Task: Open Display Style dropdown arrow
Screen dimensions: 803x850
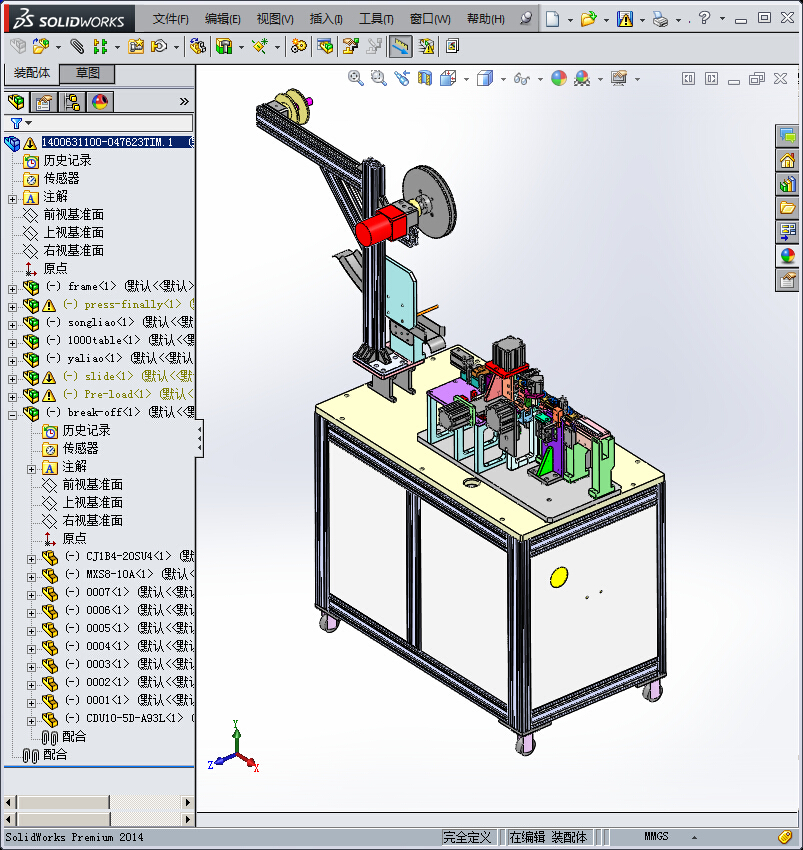Action: (503, 79)
